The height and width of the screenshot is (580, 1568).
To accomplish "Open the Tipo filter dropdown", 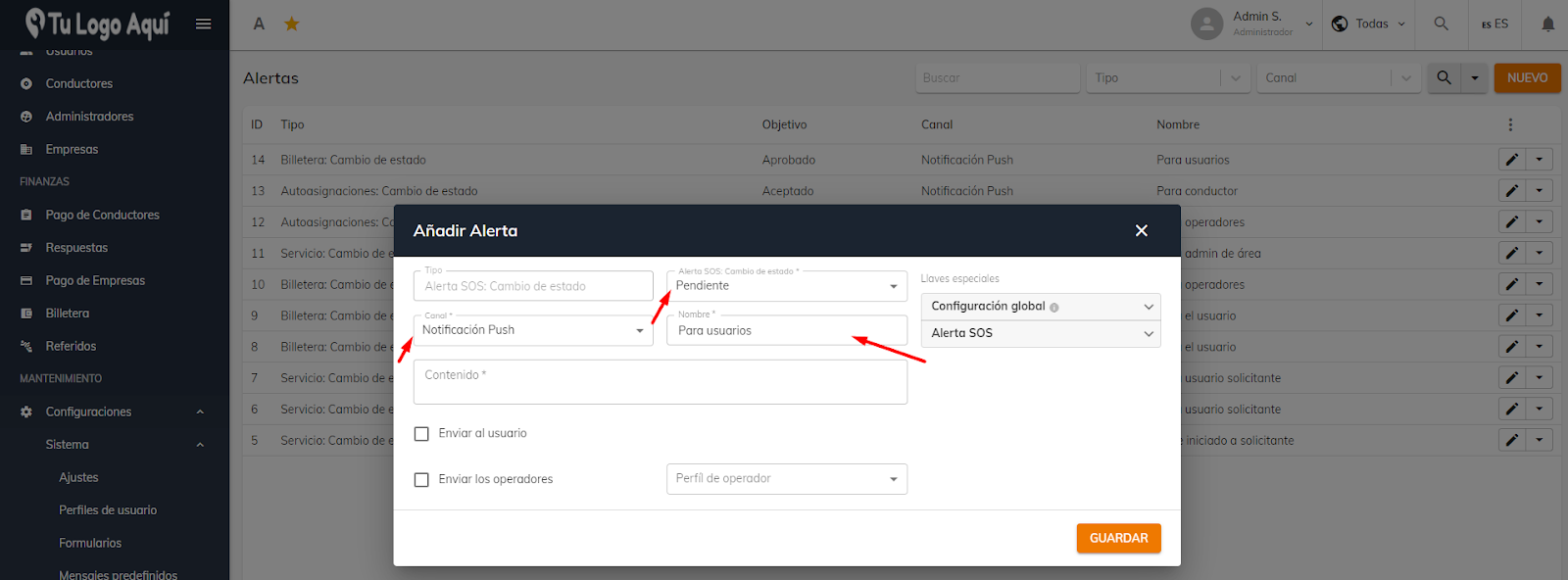I will (1168, 77).
